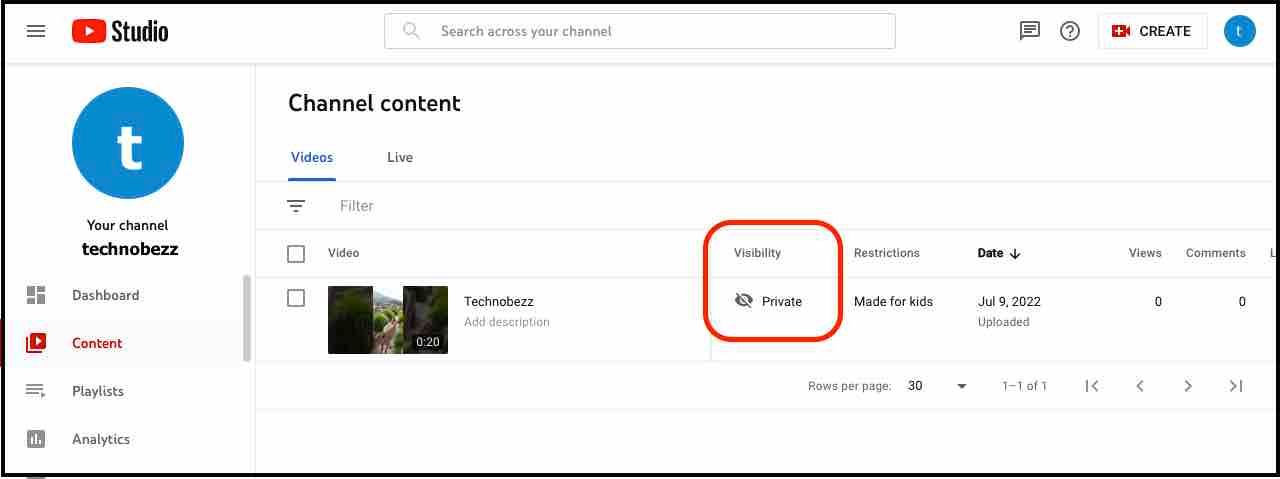This screenshot has height=479, width=1280.
Task: Tick the select-all videos checkbox
Action: (x=296, y=254)
